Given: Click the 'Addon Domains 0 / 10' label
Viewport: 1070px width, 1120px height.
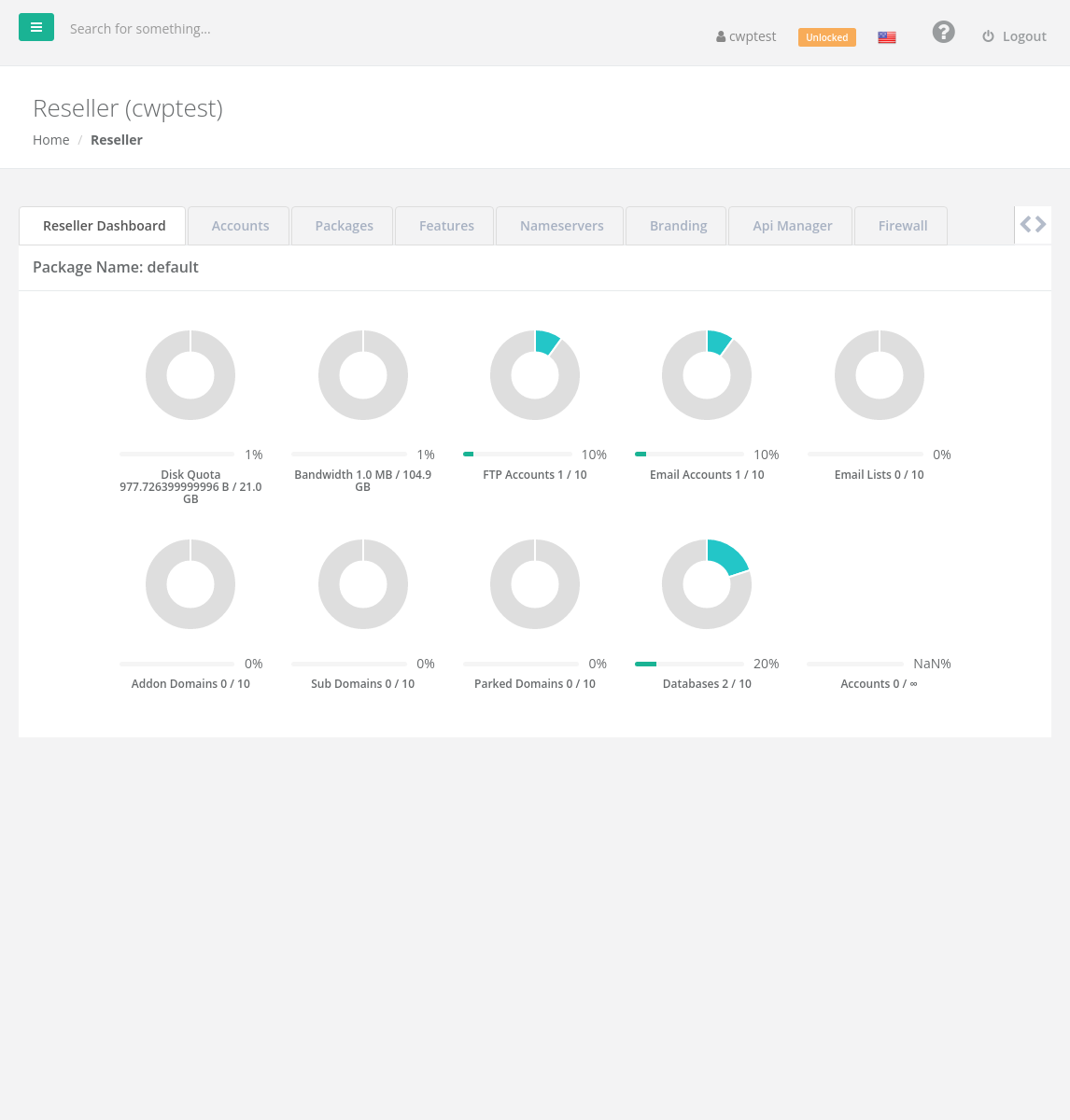Looking at the screenshot, I should point(190,684).
